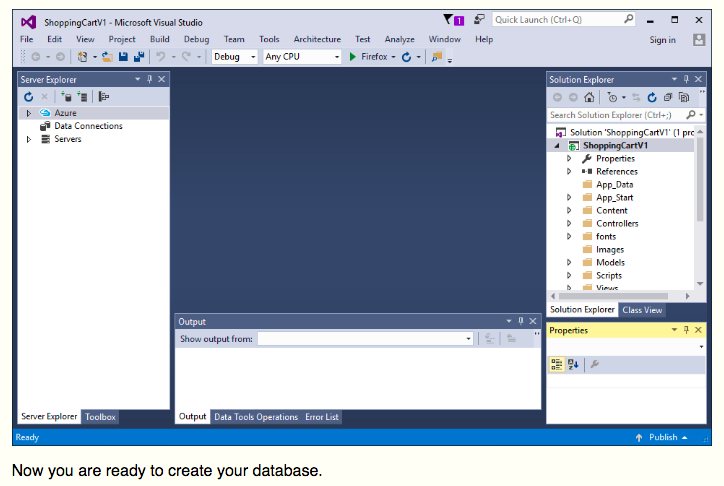Switch to the Class View tab

(x=642, y=310)
